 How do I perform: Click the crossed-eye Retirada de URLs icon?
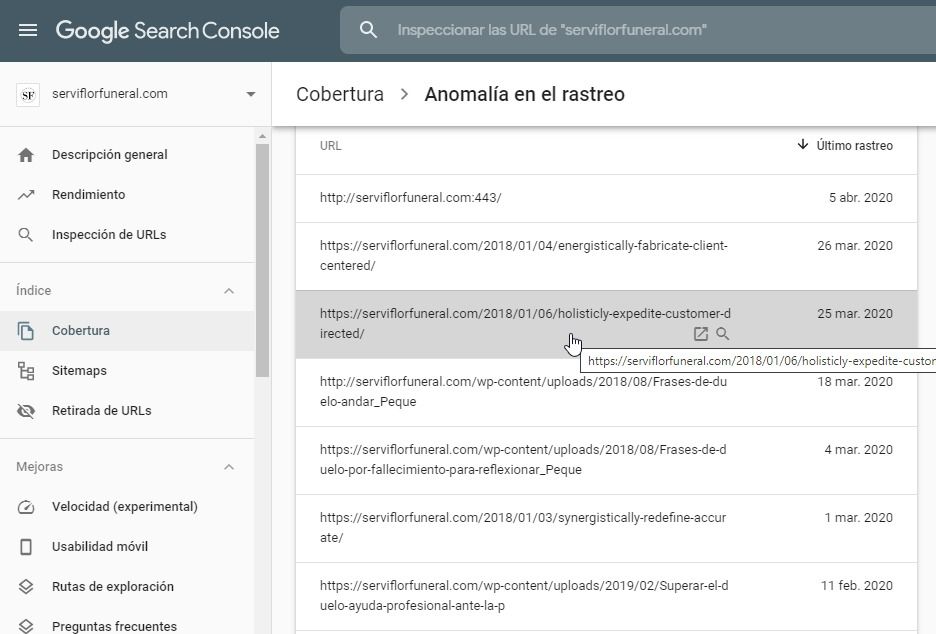[x=26, y=411]
